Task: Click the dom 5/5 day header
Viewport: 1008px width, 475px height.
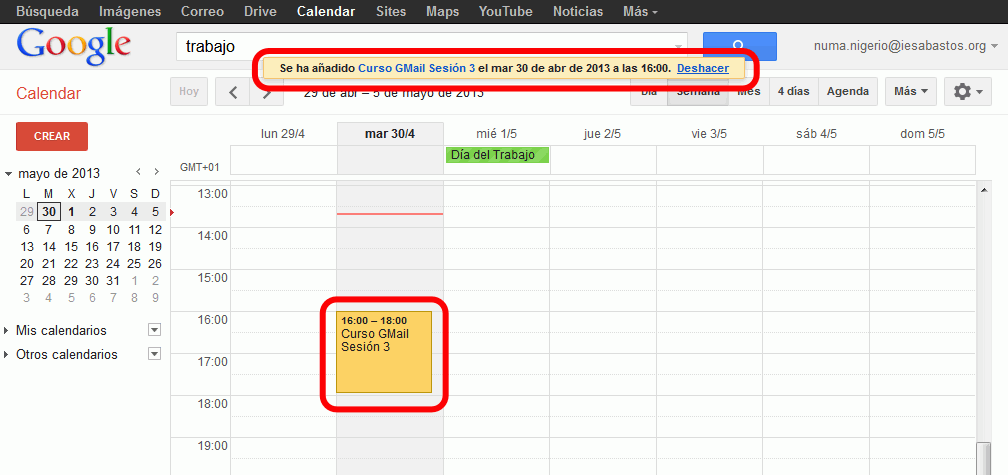Action: click(923, 134)
